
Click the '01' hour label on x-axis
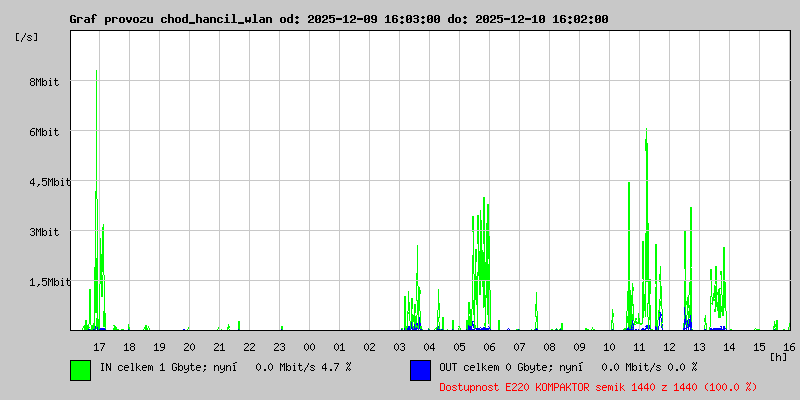point(339,347)
